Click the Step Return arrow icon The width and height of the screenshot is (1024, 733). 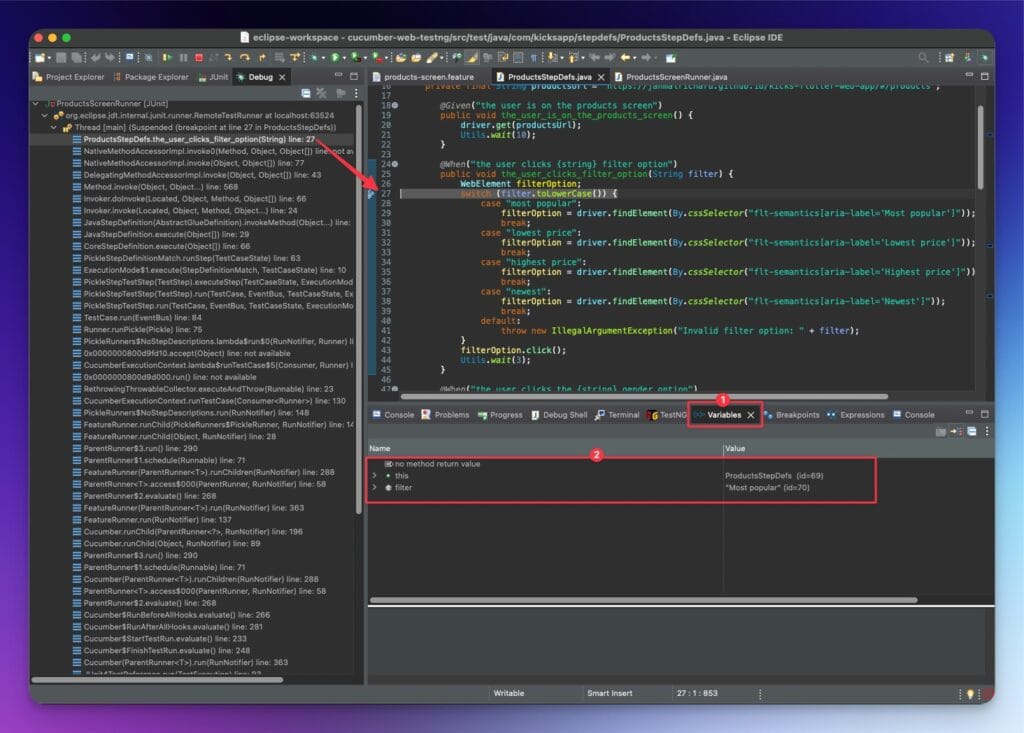click(x=262, y=57)
